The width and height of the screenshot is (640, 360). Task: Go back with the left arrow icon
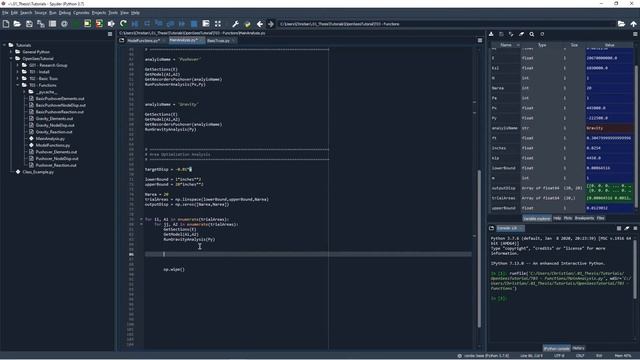[x=260, y=24]
